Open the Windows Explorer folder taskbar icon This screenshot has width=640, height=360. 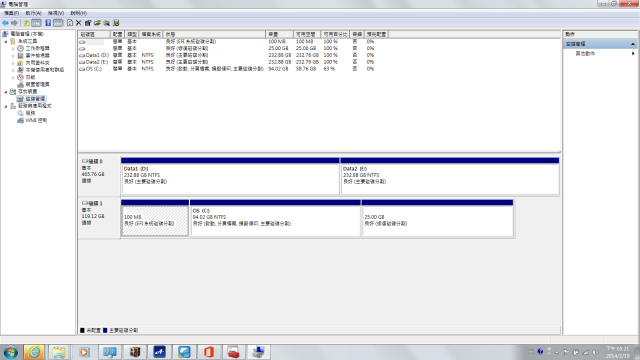[x=59, y=352]
